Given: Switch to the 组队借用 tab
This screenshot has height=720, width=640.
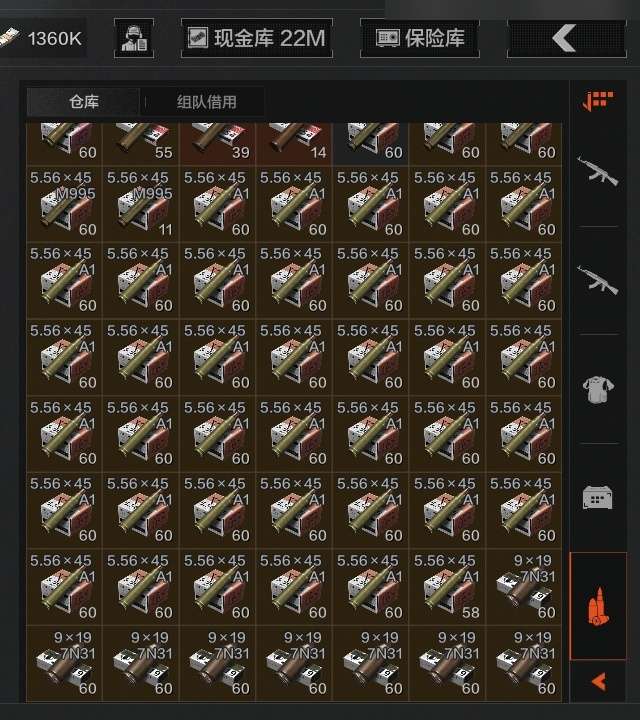Looking at the screenshot, I should pyautogui.click(x=207, y=102).
